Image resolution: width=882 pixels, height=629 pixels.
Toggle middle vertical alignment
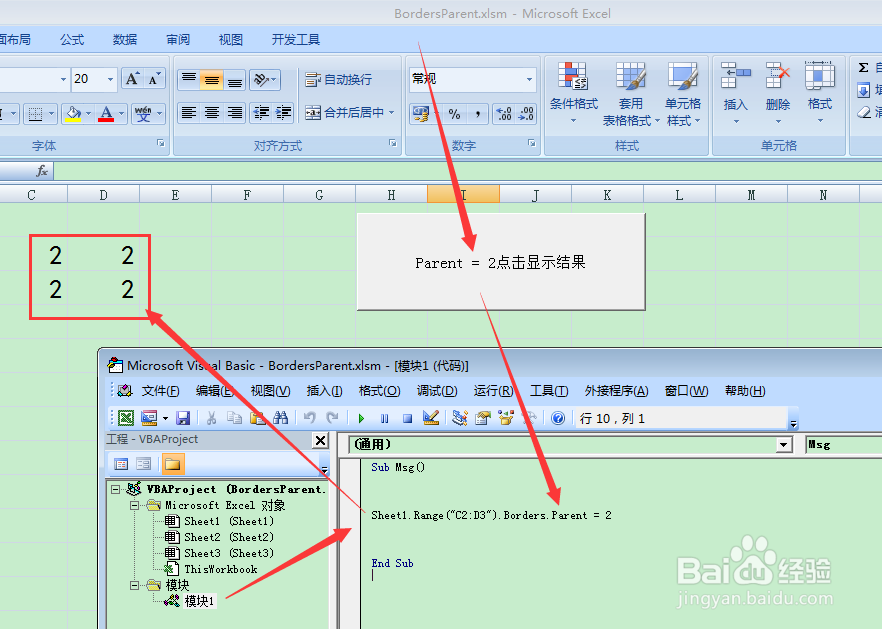(x=212, y=79)
